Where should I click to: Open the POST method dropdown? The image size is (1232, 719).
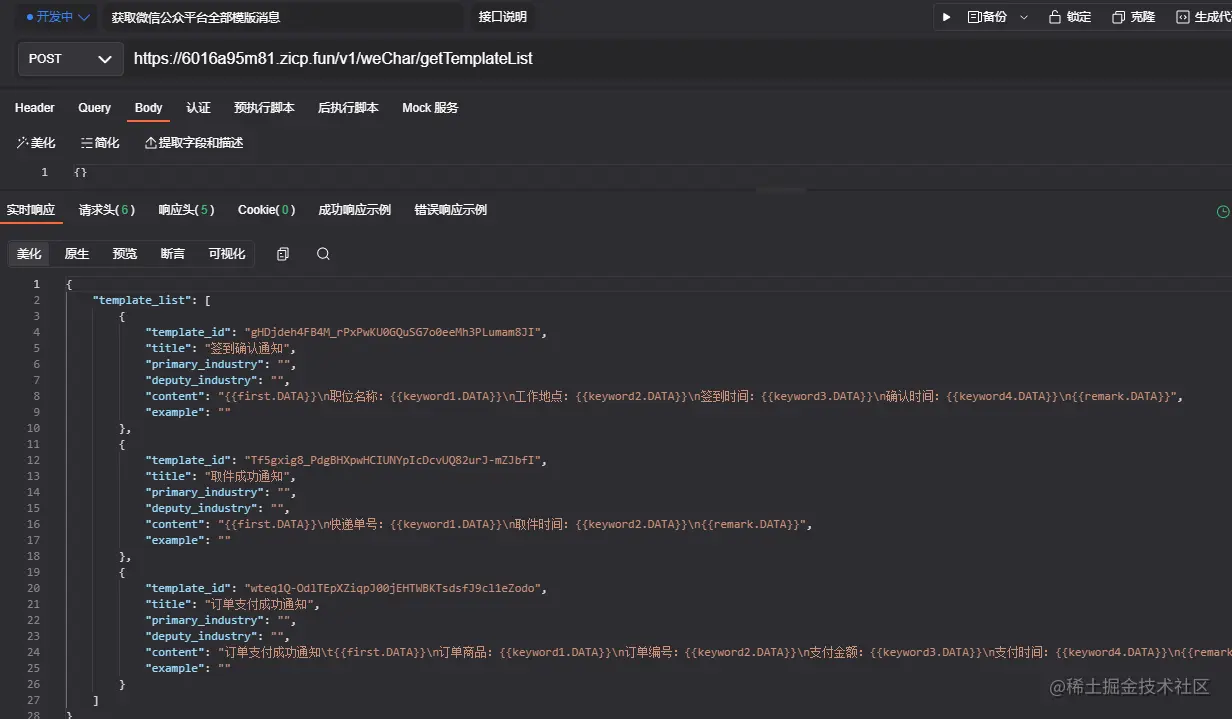coord(70,59)
